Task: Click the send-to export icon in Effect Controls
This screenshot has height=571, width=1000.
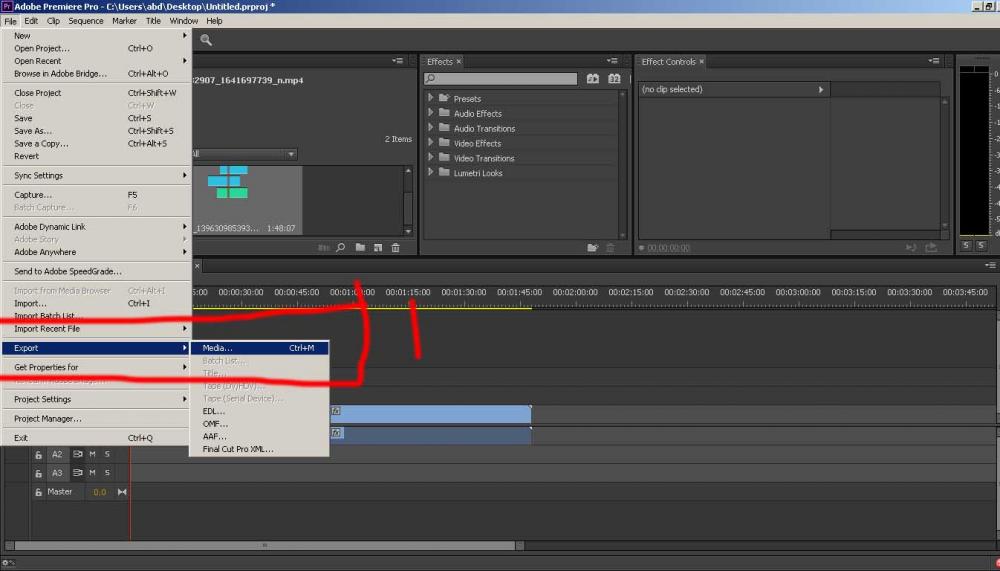Action: 931,248
